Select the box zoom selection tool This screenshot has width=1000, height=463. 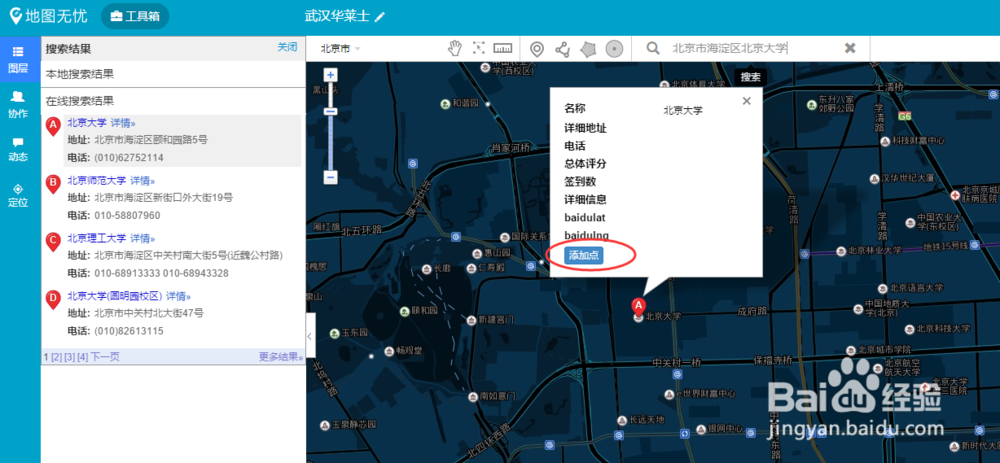click(478, 48)
